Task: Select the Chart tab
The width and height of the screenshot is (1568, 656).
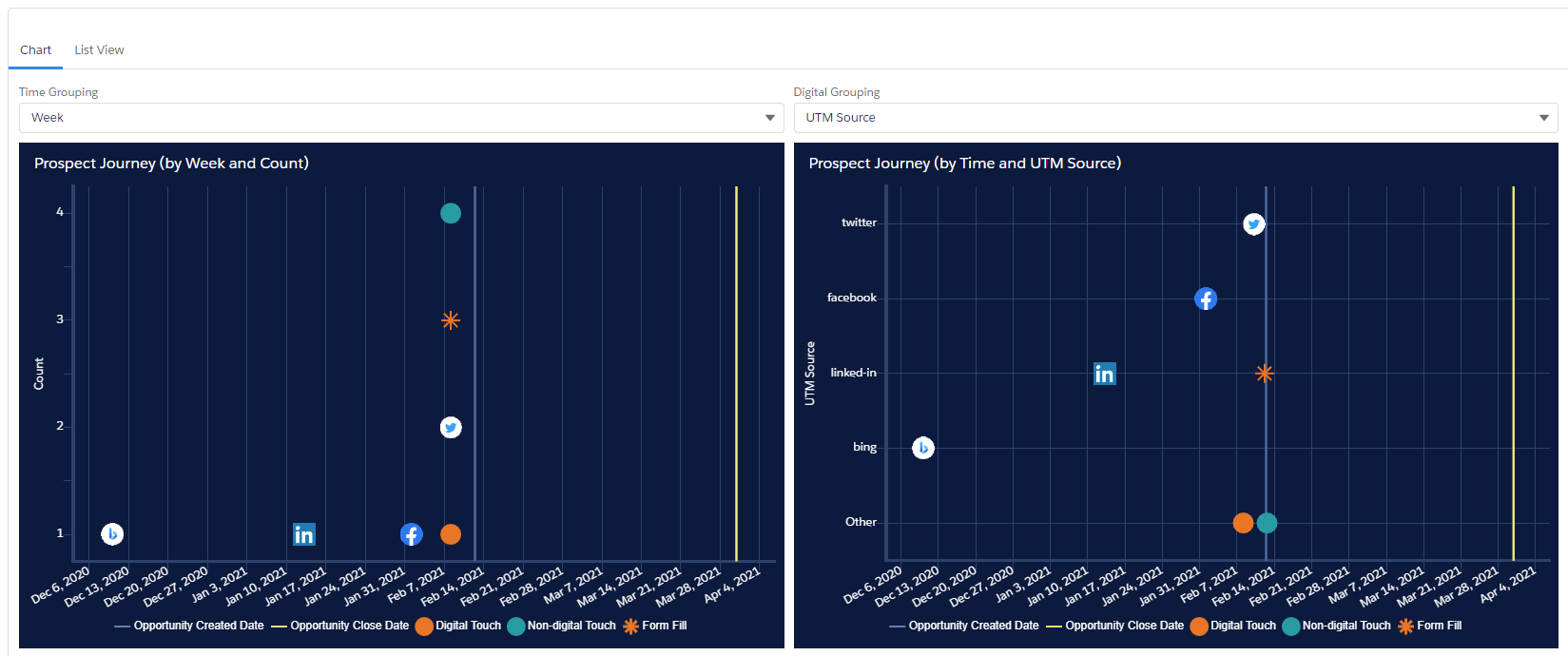Action: point(35,49)
